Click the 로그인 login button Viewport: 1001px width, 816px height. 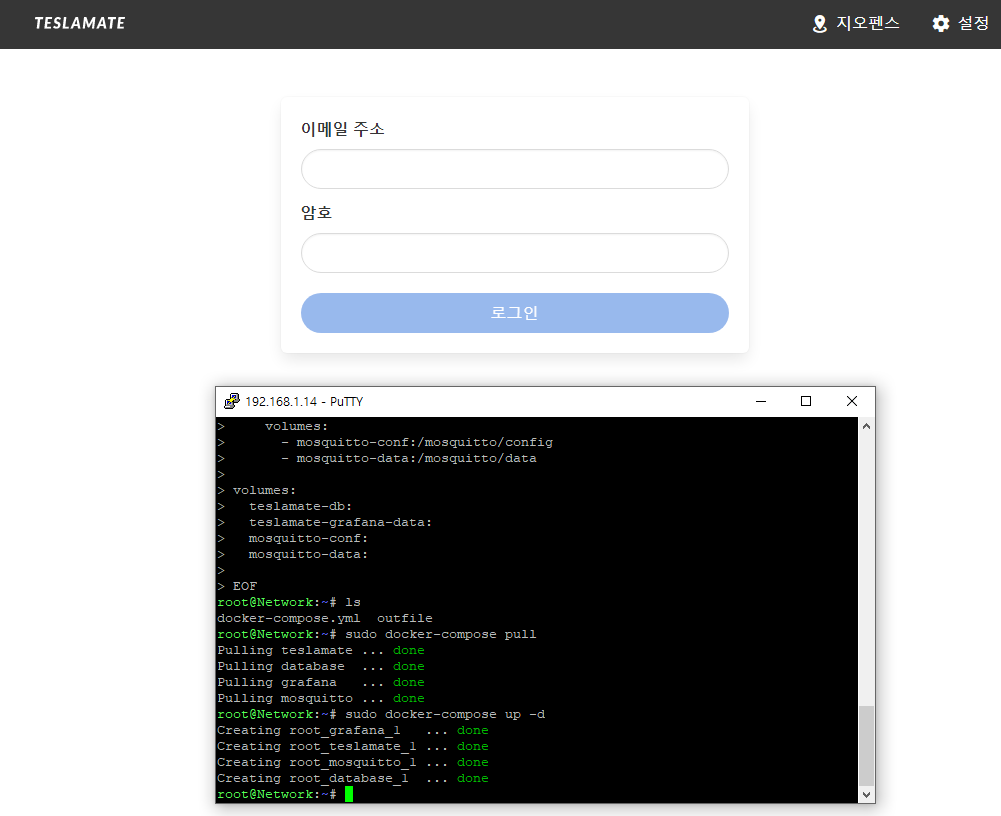coord(515,313)
